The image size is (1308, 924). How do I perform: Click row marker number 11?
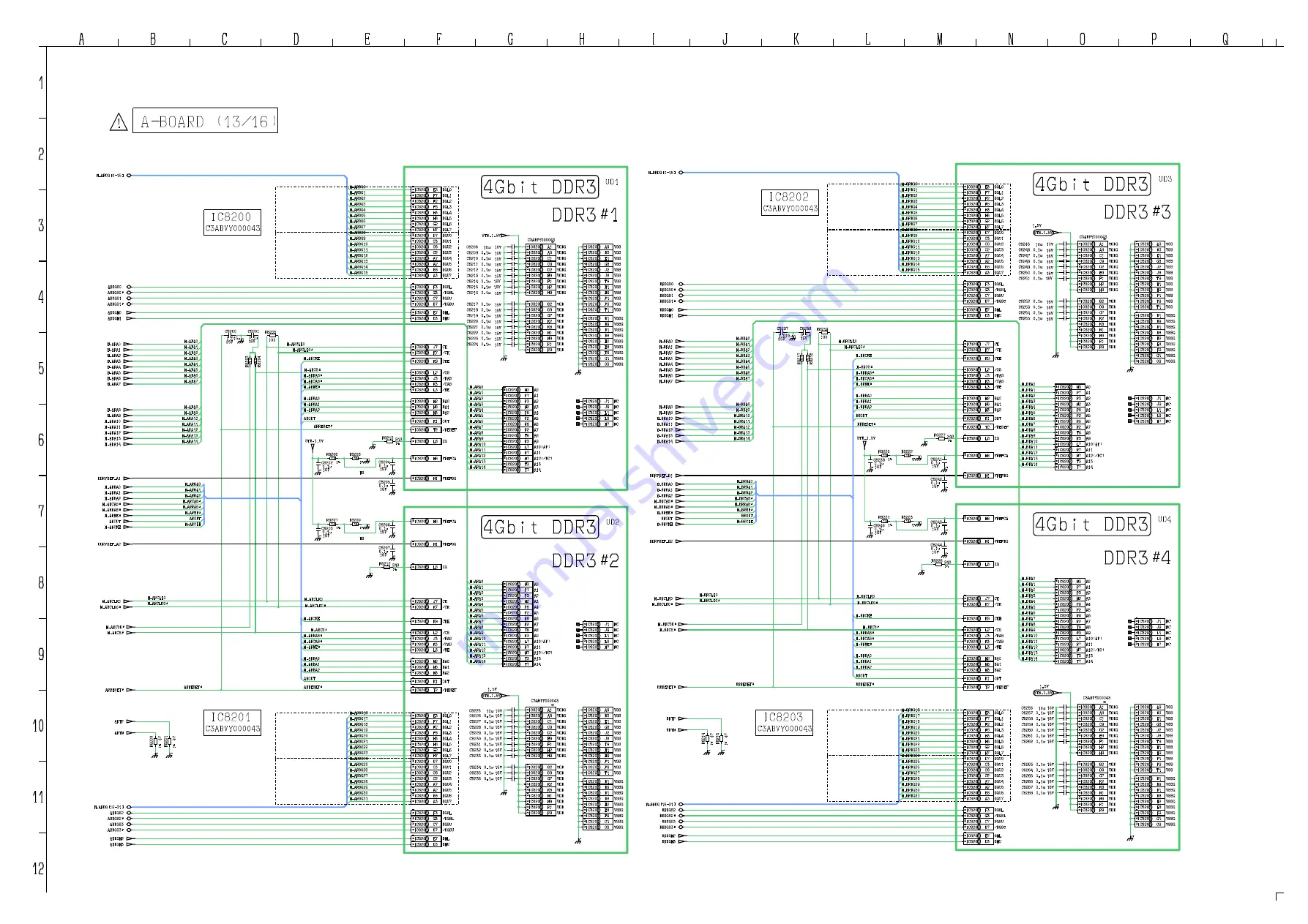[x=39, y=797]
